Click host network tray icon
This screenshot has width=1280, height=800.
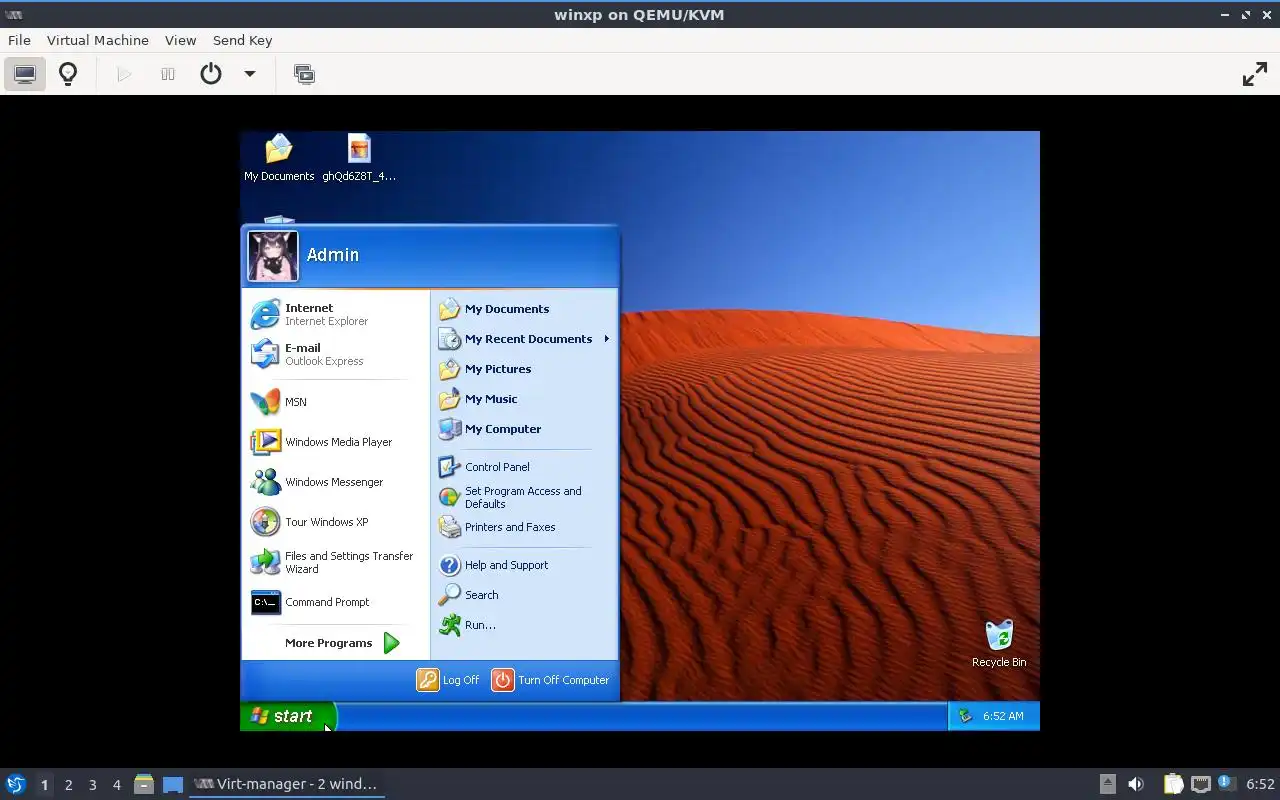click(x=1200, y=784)
